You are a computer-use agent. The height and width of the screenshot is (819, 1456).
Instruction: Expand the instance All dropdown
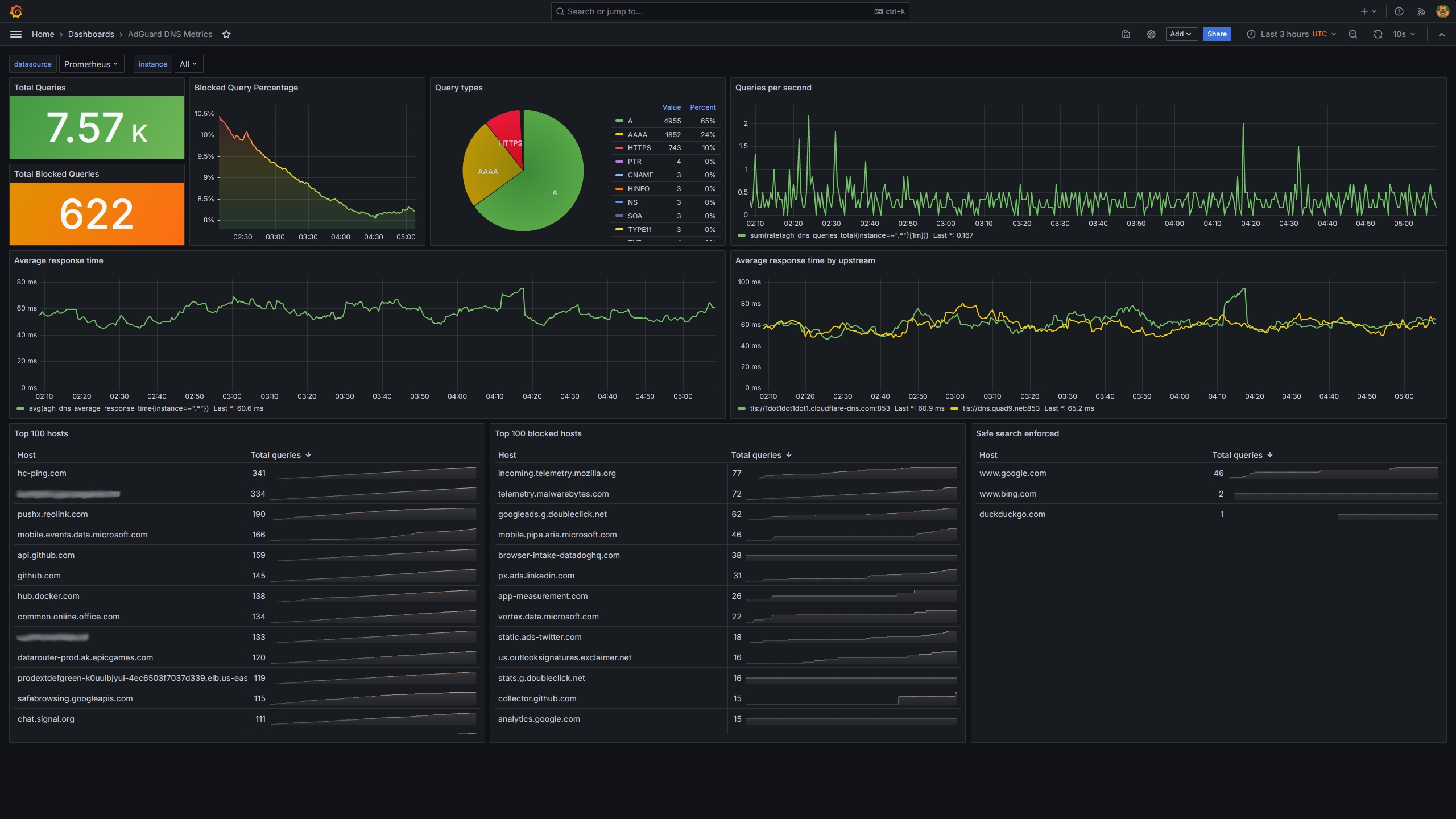(188, 64)
